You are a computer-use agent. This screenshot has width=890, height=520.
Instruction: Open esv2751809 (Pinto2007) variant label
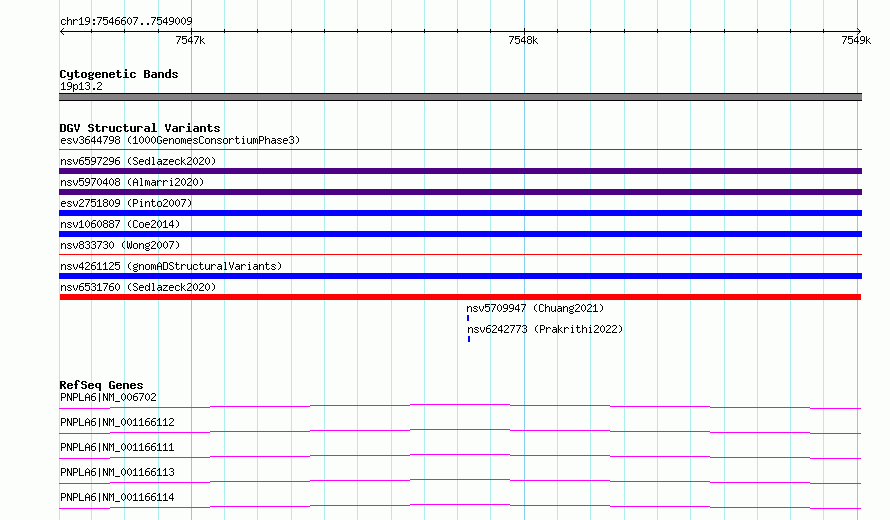[126, 203]
